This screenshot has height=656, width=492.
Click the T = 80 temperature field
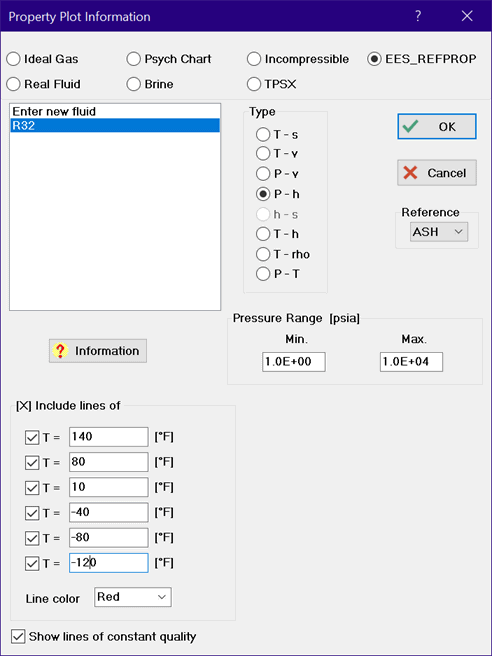click(x=109, y=462)
